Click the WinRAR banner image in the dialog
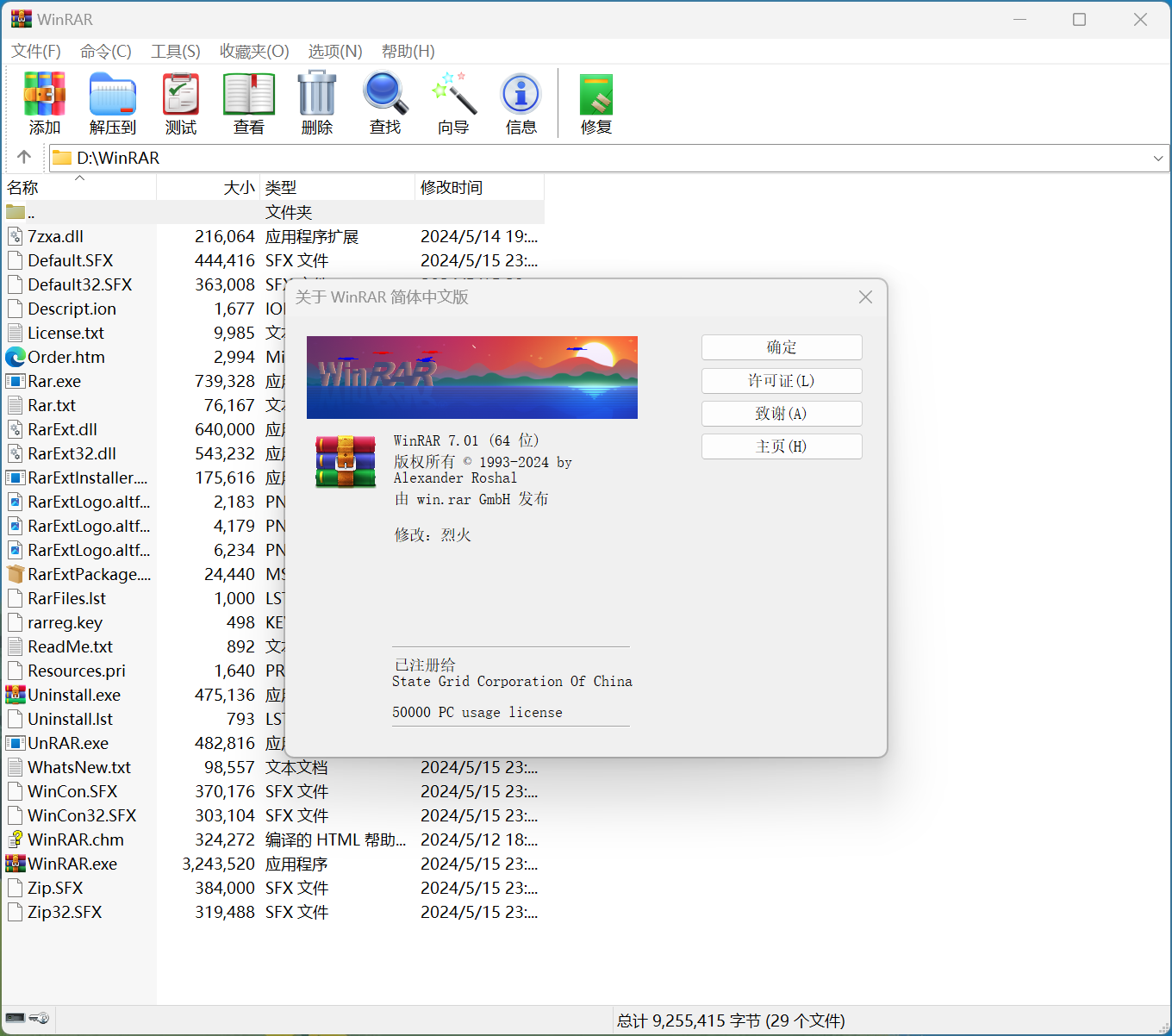The image size is (1172, 1036). [471, 378]
